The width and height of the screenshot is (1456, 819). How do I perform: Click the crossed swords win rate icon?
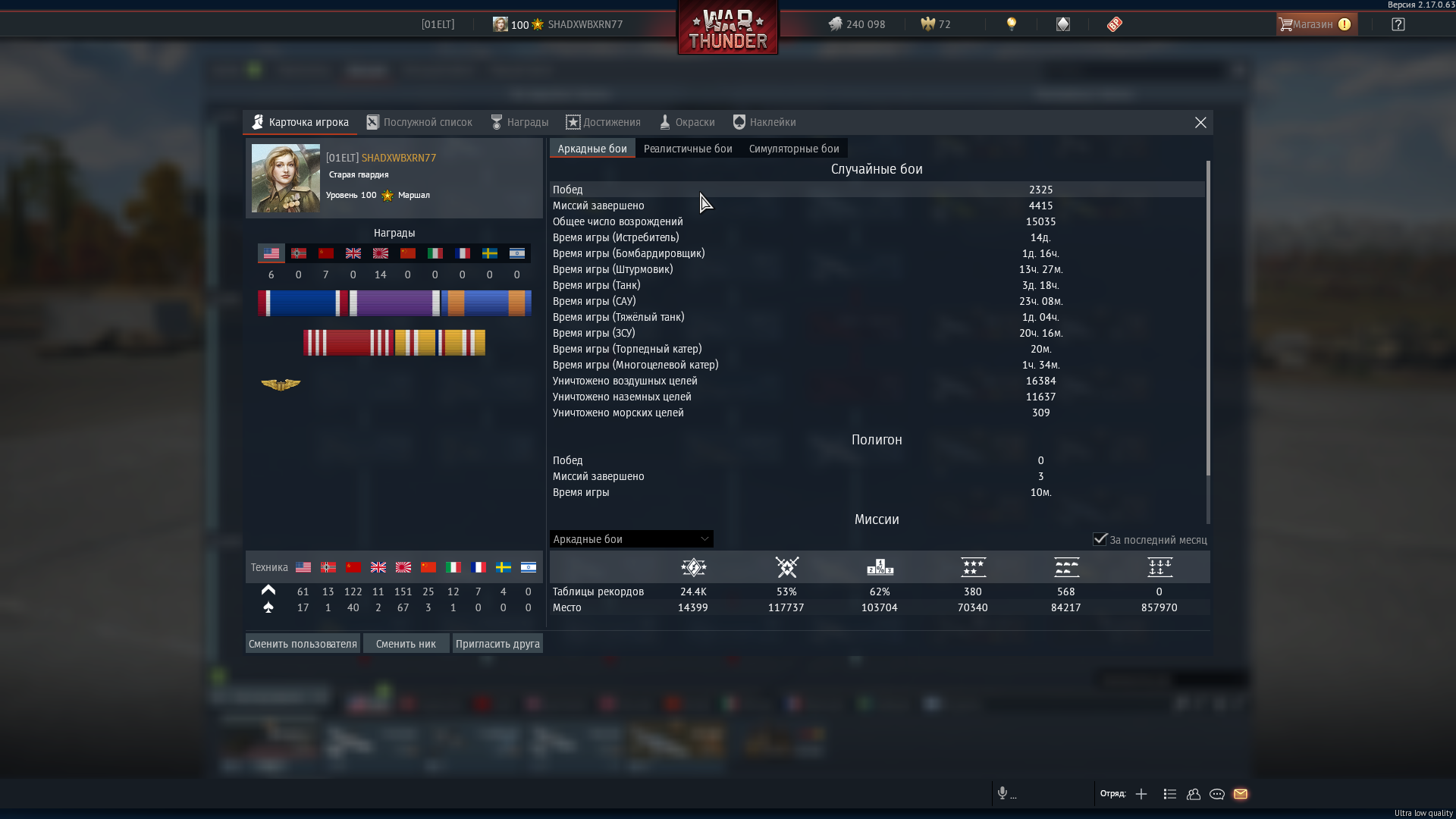click(786, 567)
